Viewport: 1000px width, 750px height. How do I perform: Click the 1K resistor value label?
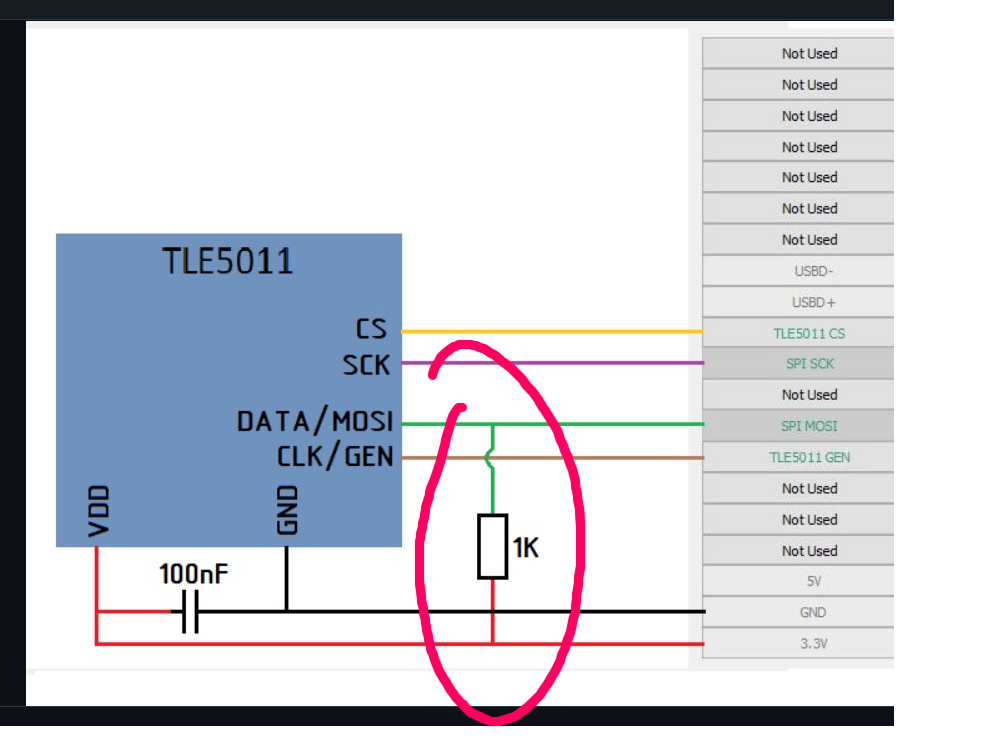(526, 548)
